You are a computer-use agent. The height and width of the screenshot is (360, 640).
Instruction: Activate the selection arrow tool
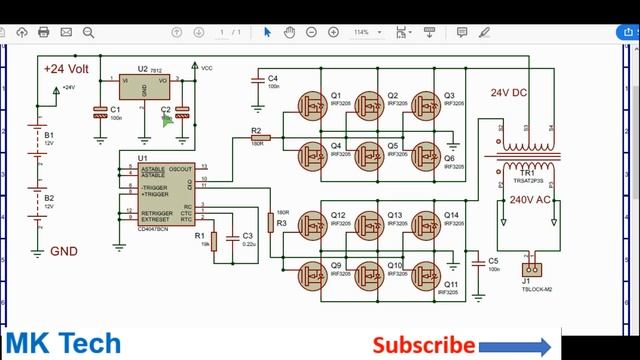pos(267,32)
